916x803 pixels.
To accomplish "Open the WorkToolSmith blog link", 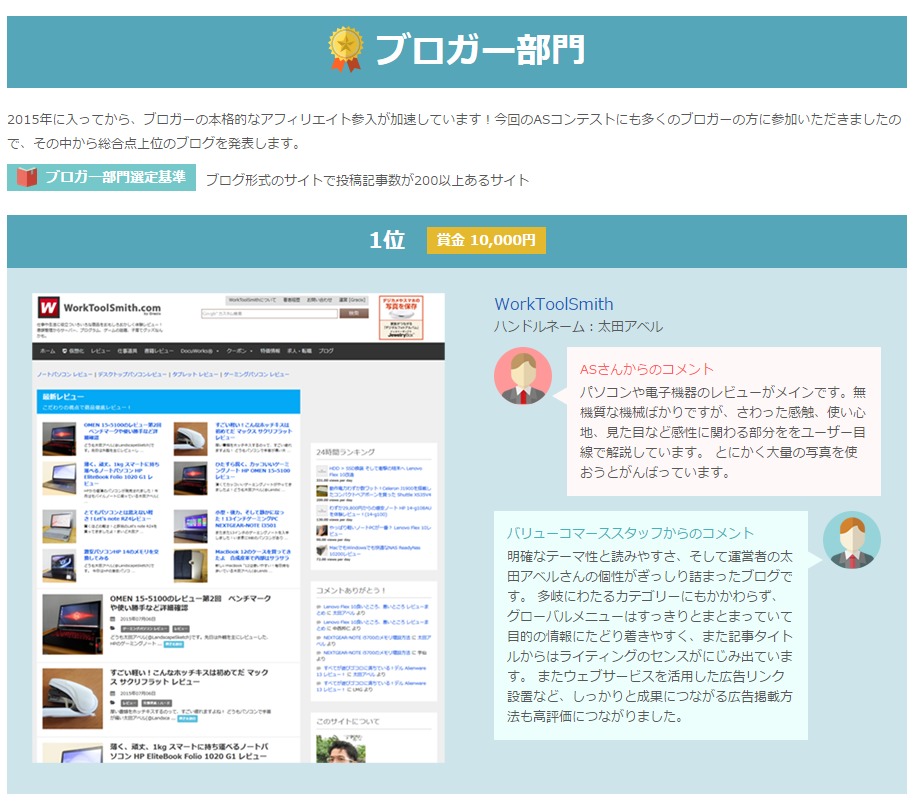I will (553, 304).
